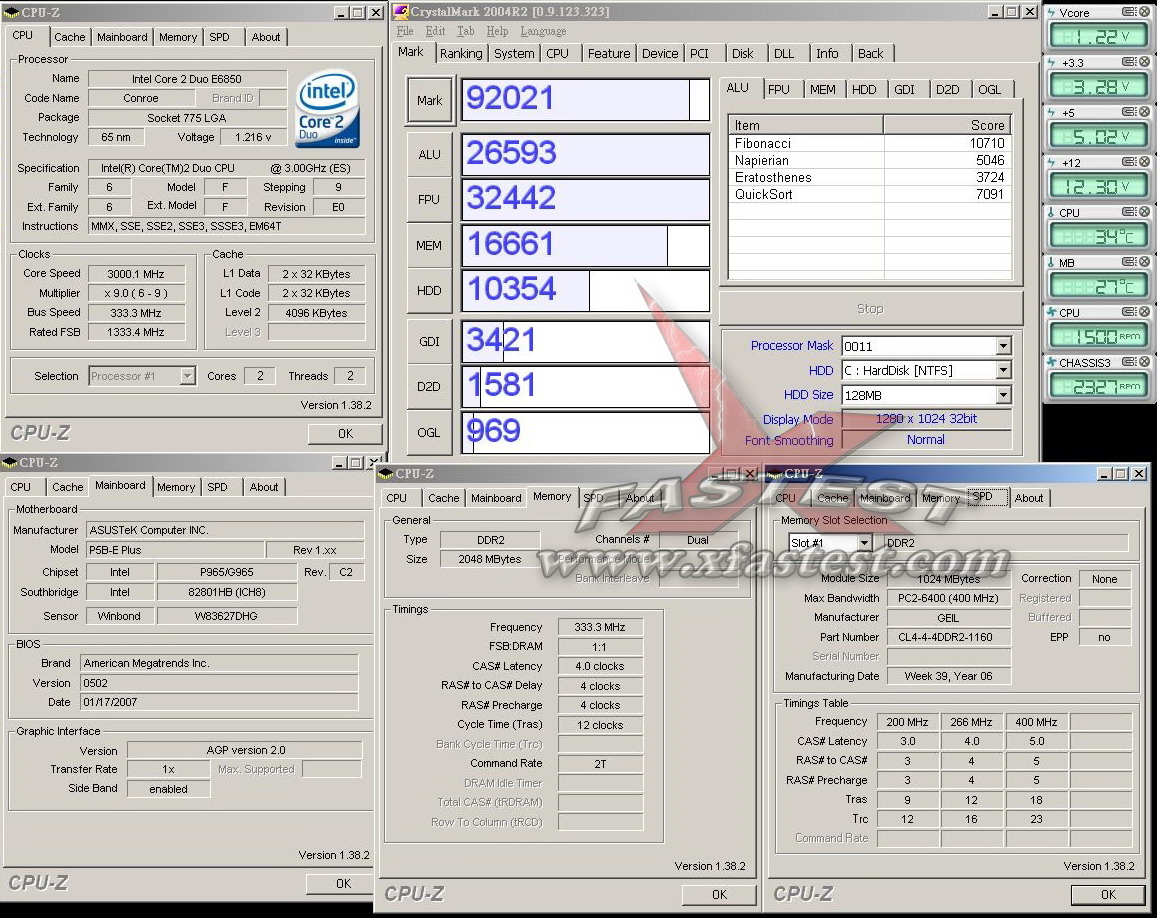Expand the Processor Mask dropdown
Viewport: 1157px width, 918px height.
click(1003, 346)
